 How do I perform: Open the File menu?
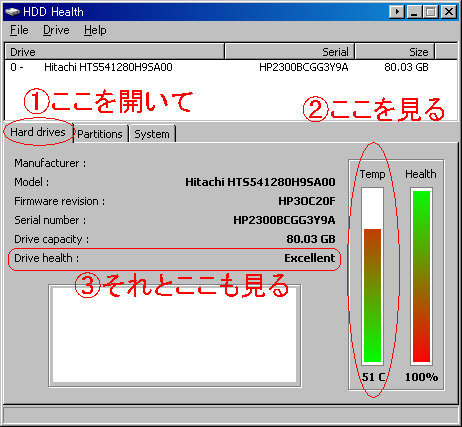click(x=19, y=30)
